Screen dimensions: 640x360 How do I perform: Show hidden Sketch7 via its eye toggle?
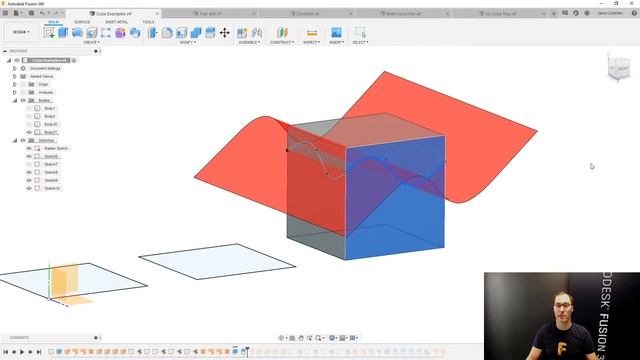point(29,164)
